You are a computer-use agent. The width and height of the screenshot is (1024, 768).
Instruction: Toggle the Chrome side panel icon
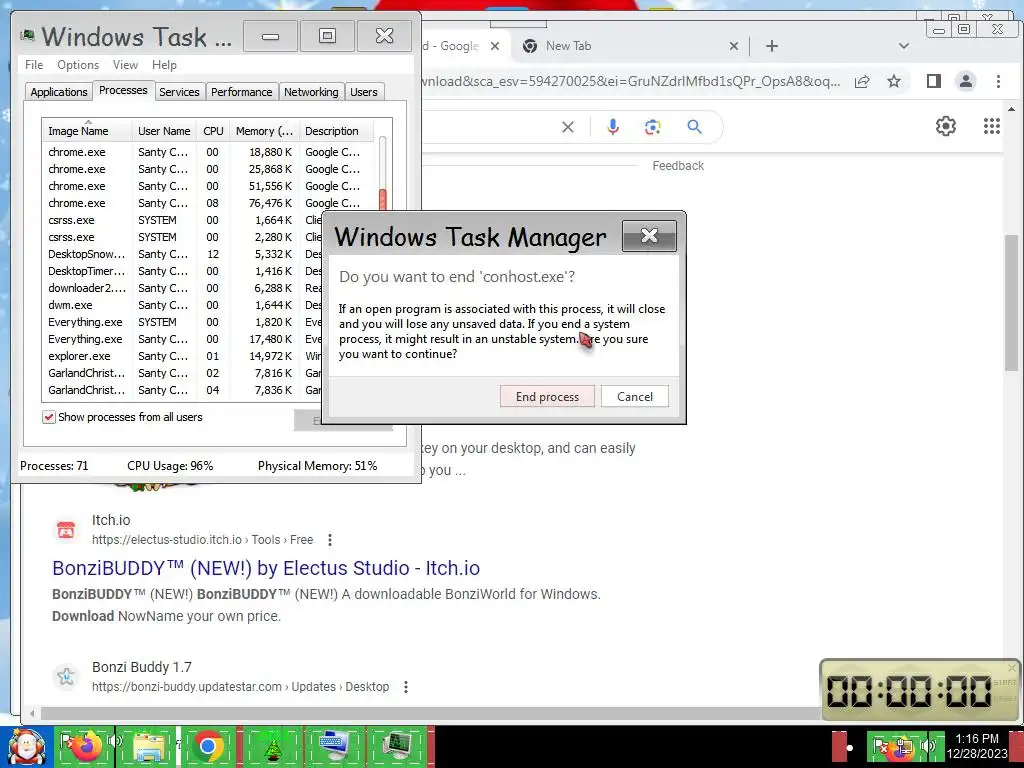(x=934, y=81)
